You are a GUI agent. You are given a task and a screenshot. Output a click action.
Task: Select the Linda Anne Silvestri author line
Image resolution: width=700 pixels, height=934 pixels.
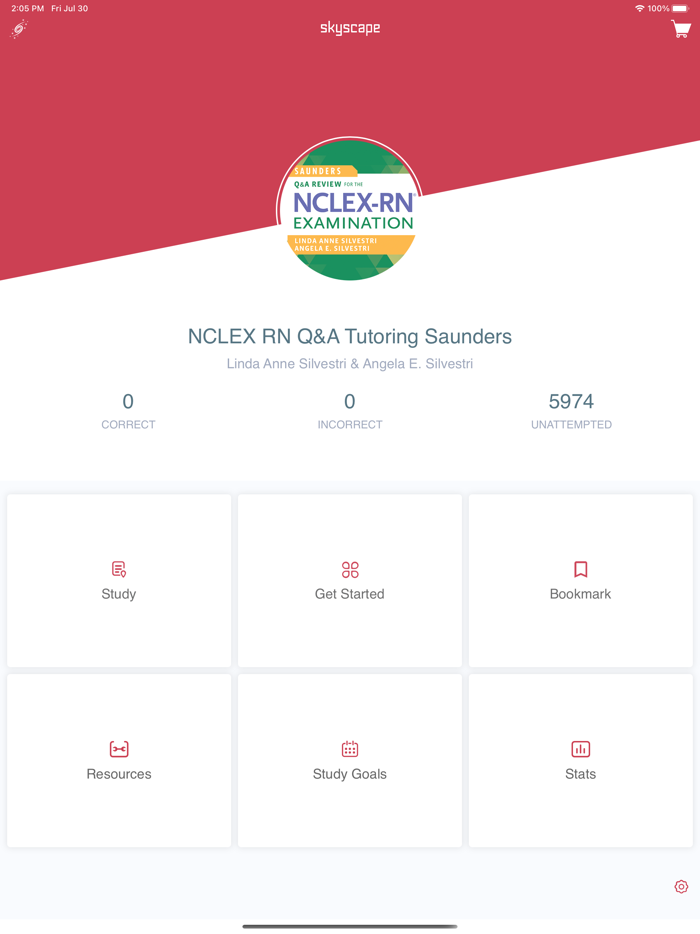coord(349,363)
